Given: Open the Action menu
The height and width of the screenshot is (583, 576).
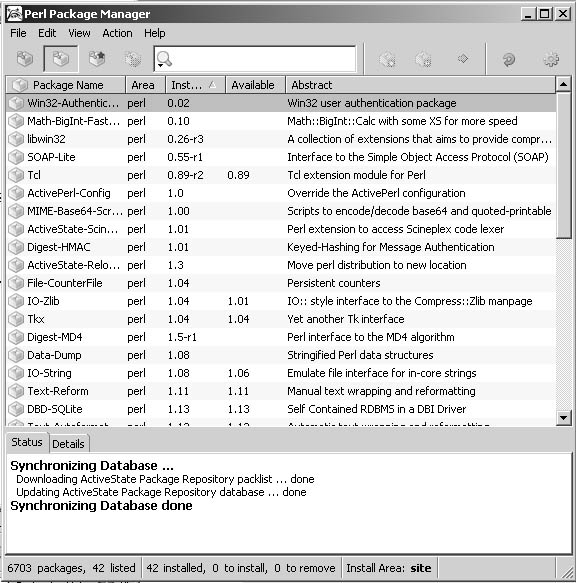Looking at the screenshot, I should [117, 33].
